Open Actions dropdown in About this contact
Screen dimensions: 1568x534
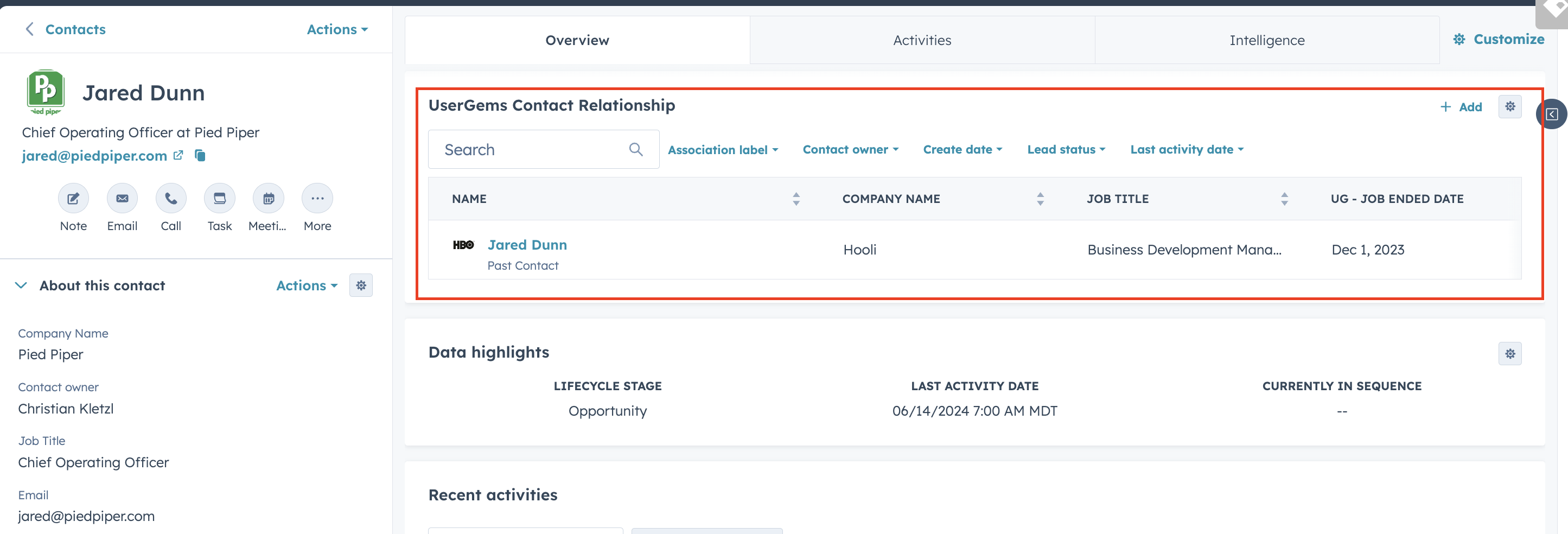coord(307,285)
